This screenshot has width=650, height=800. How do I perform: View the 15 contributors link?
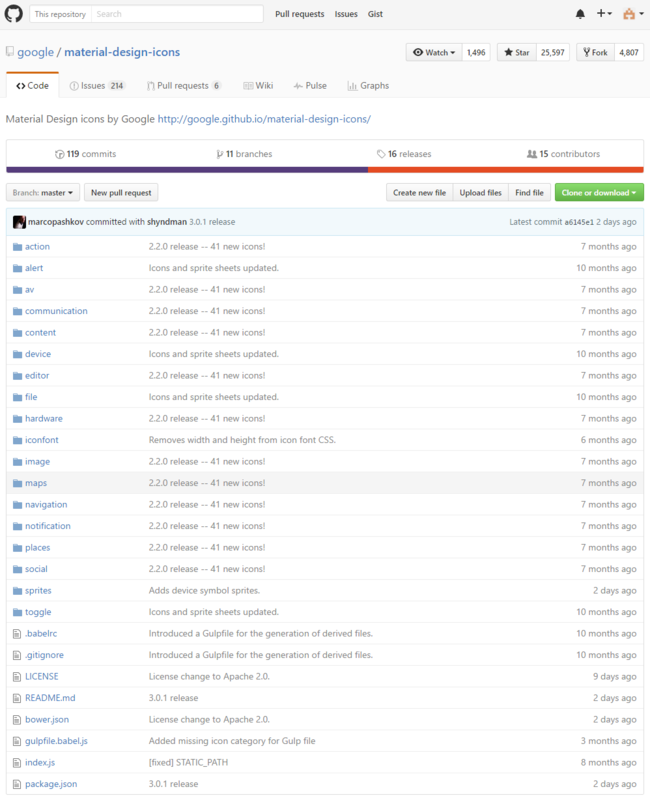563,154
